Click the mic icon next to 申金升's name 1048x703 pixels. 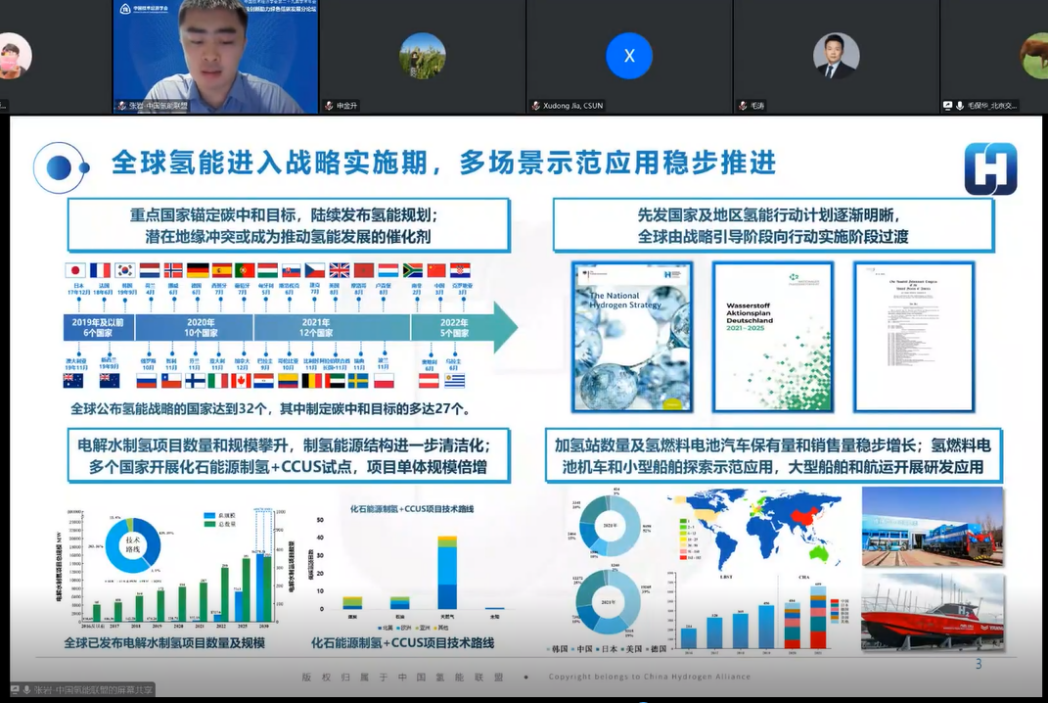pyautogui.click(x=329, y=106)
